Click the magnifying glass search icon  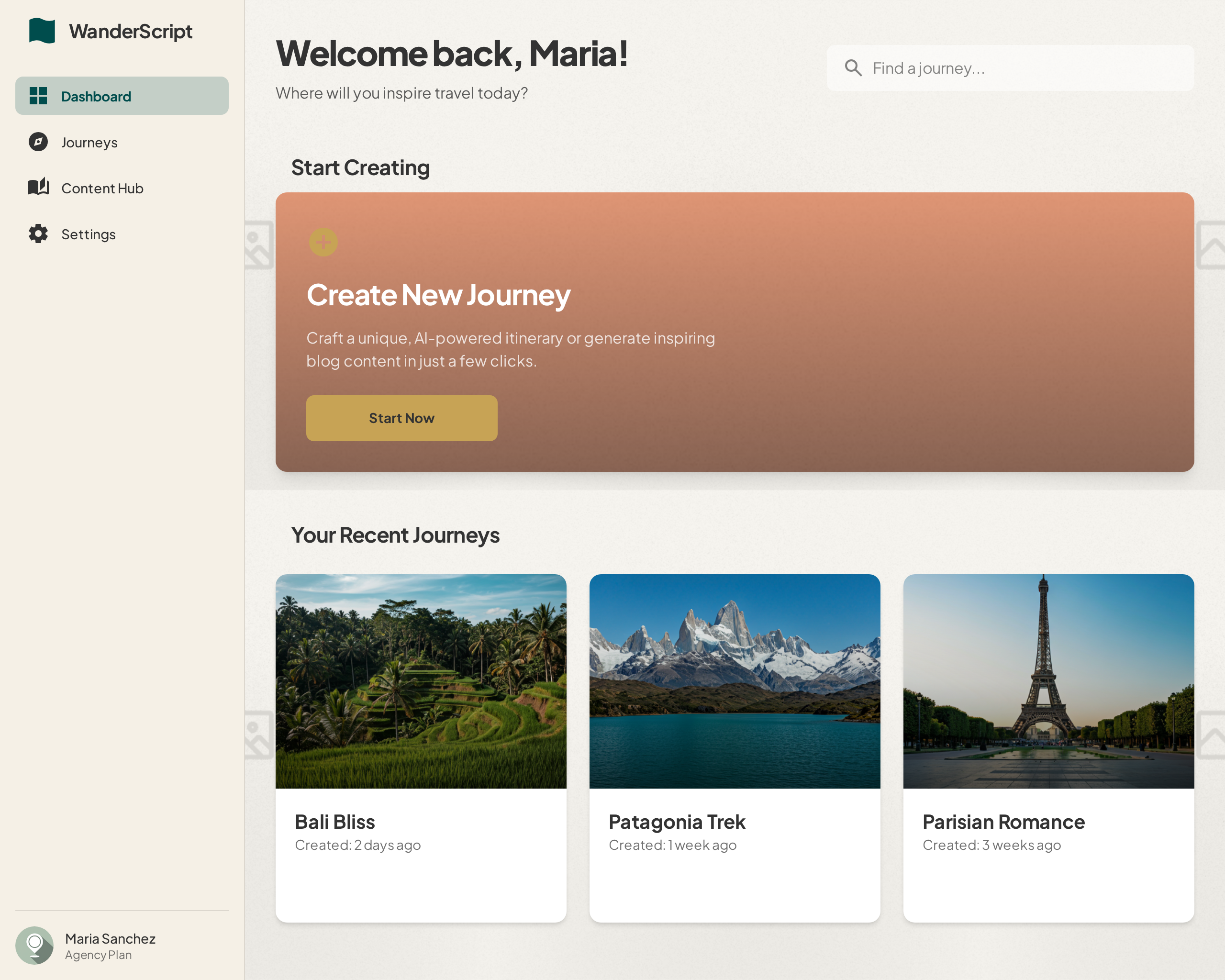(853, 68)
